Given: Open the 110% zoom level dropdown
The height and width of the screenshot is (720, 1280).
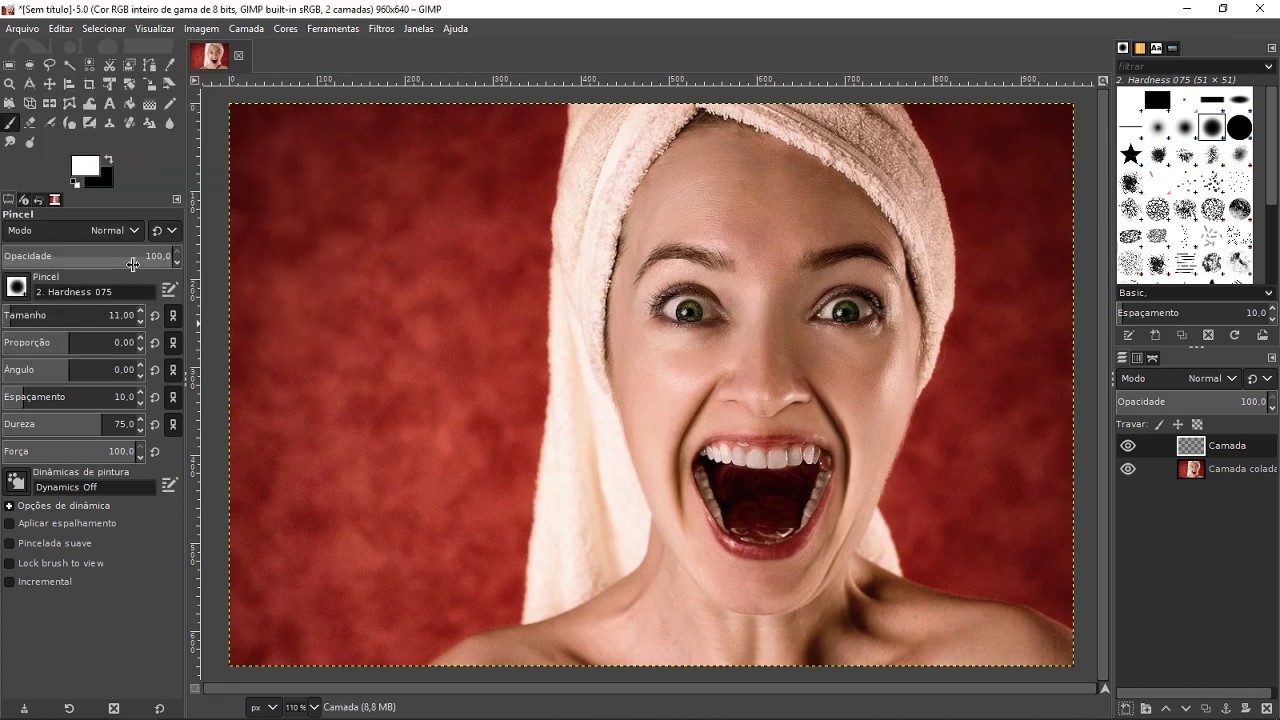Looking at the screenshot, I should tap(302, 707).
